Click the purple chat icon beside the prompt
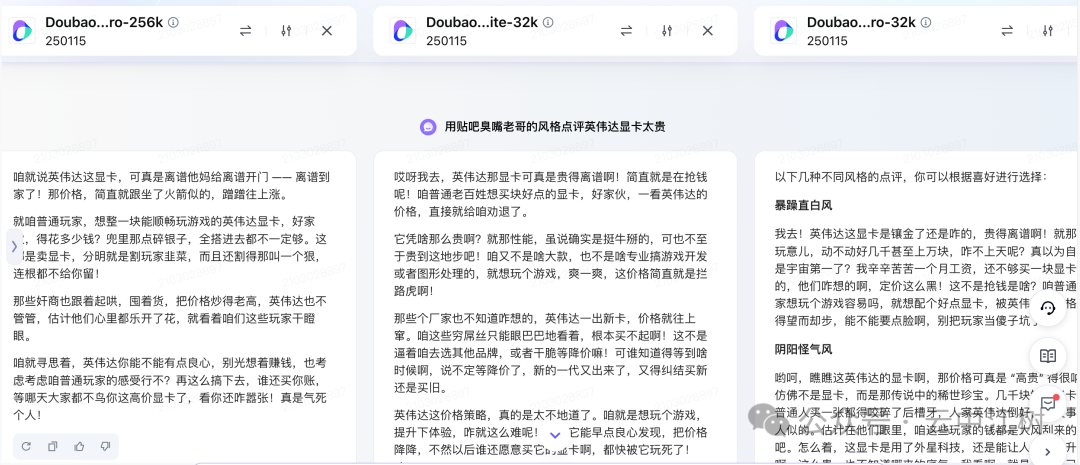This screenshot has width=1080, height=465. click(428, 127)
